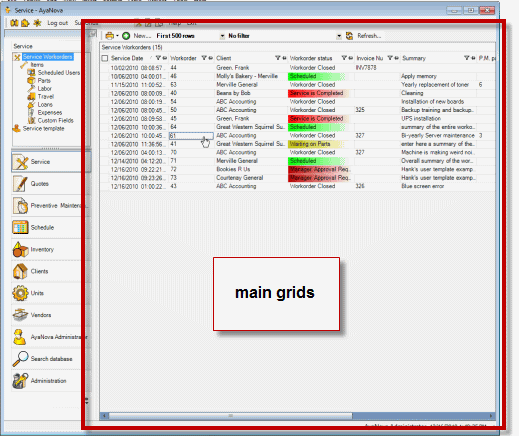Screen dimensions: 519x436
Task: Click the scrollbar left arrow
Action: 104,416
